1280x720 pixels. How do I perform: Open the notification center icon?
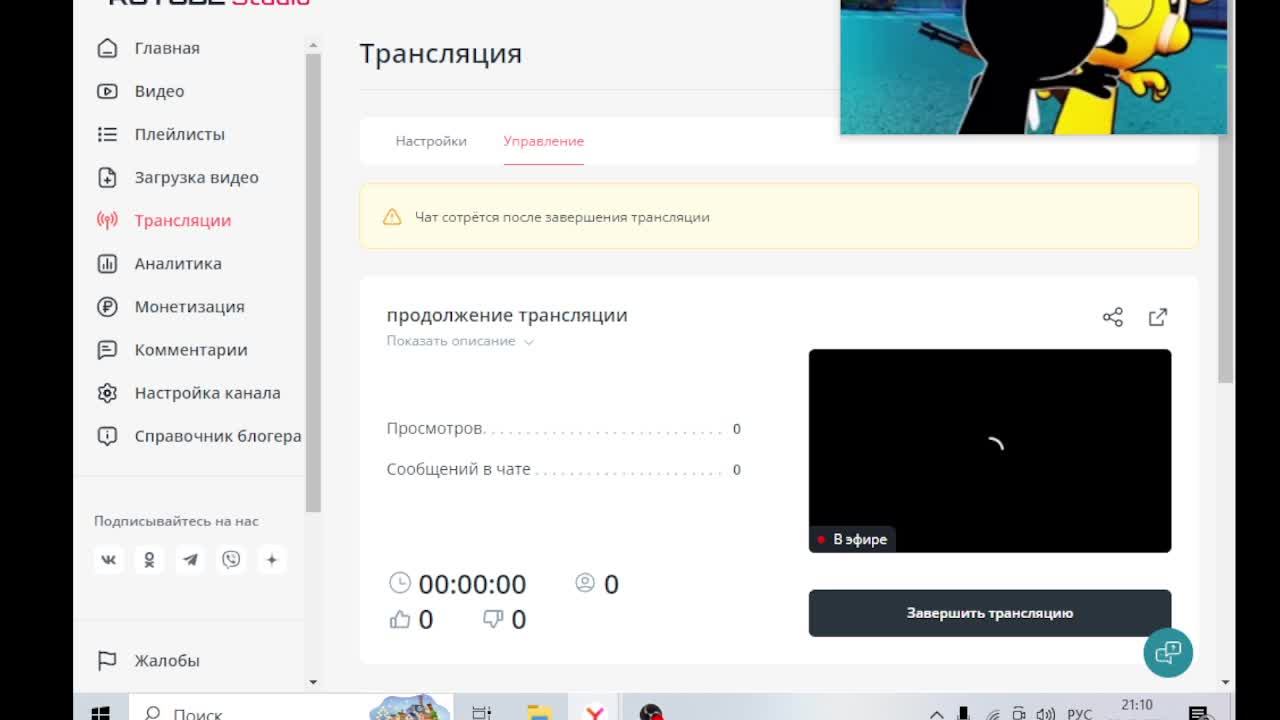click(x=1198, y=713)
